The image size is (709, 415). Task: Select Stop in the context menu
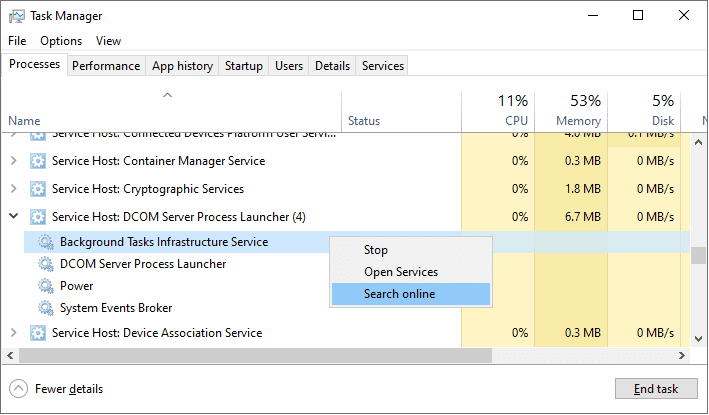click(376, 250)
